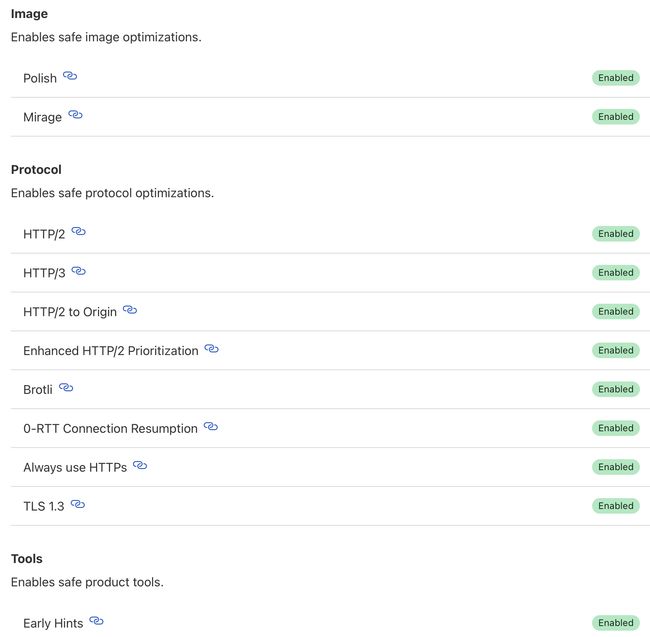The image size is (650, 637).
Task: Select the Enabled badge for TLS 1.3
Action: click(x=616, y=506)
